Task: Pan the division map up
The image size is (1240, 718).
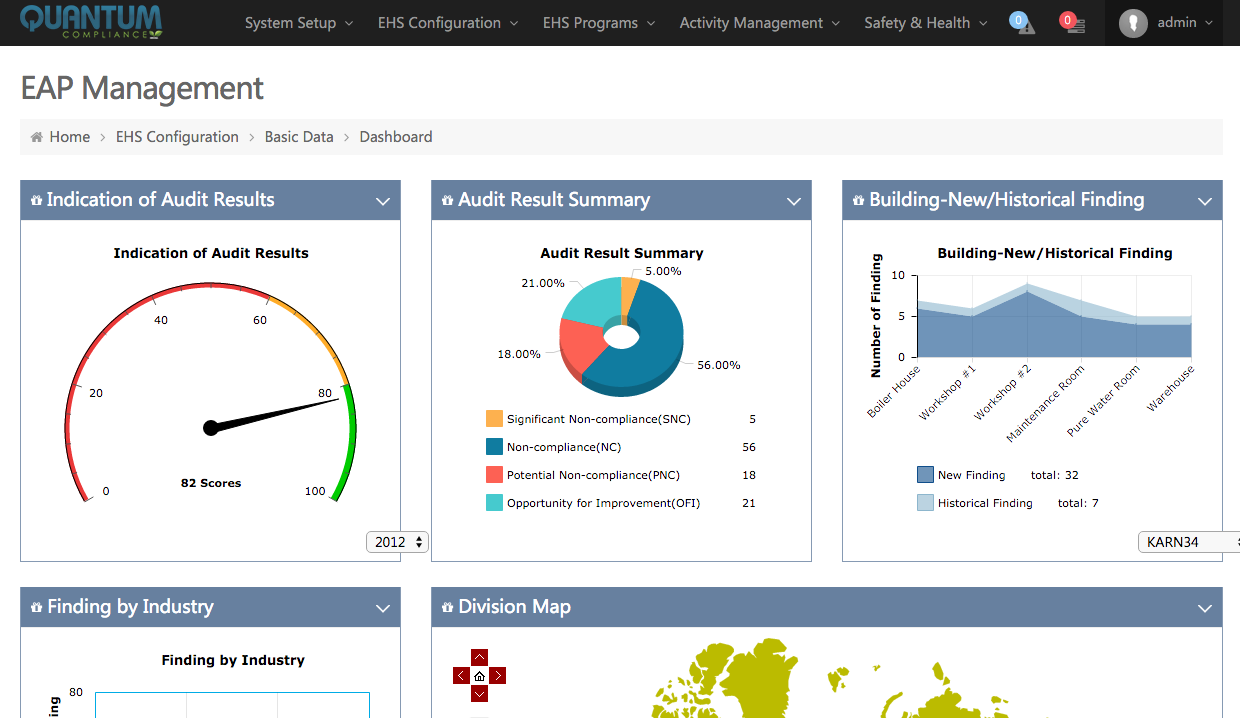Action: pyautogui.click(x=479, y=657)
